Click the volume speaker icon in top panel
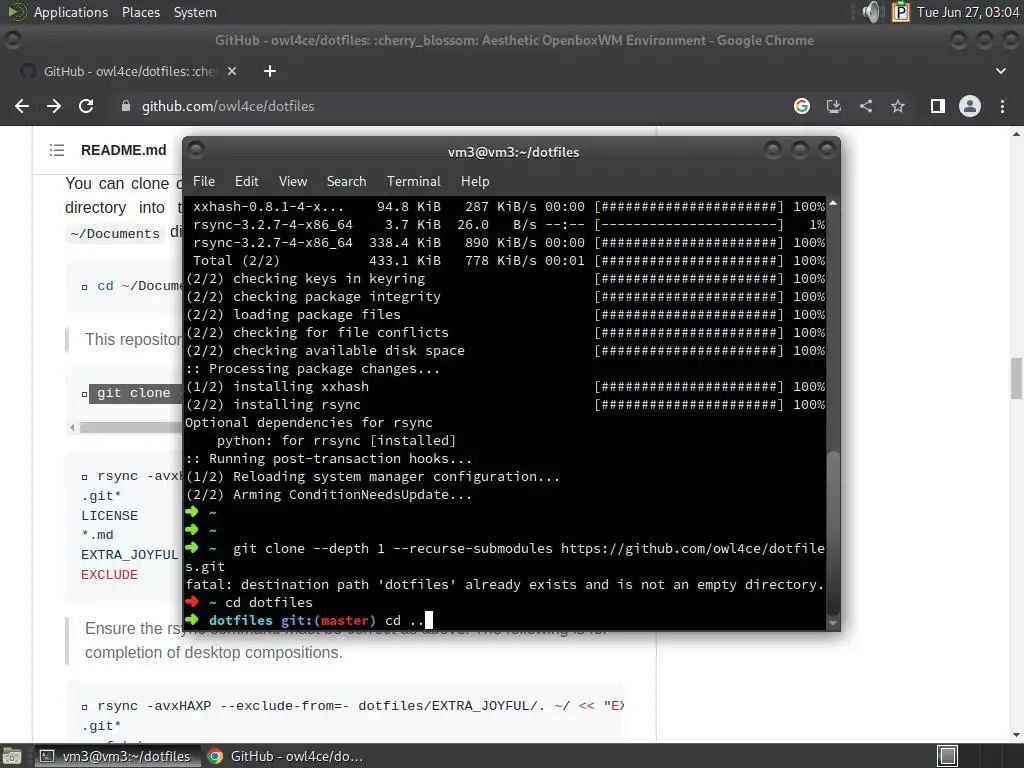The image size is (1024, 768). pyautogui.click(x=871, y=12)
